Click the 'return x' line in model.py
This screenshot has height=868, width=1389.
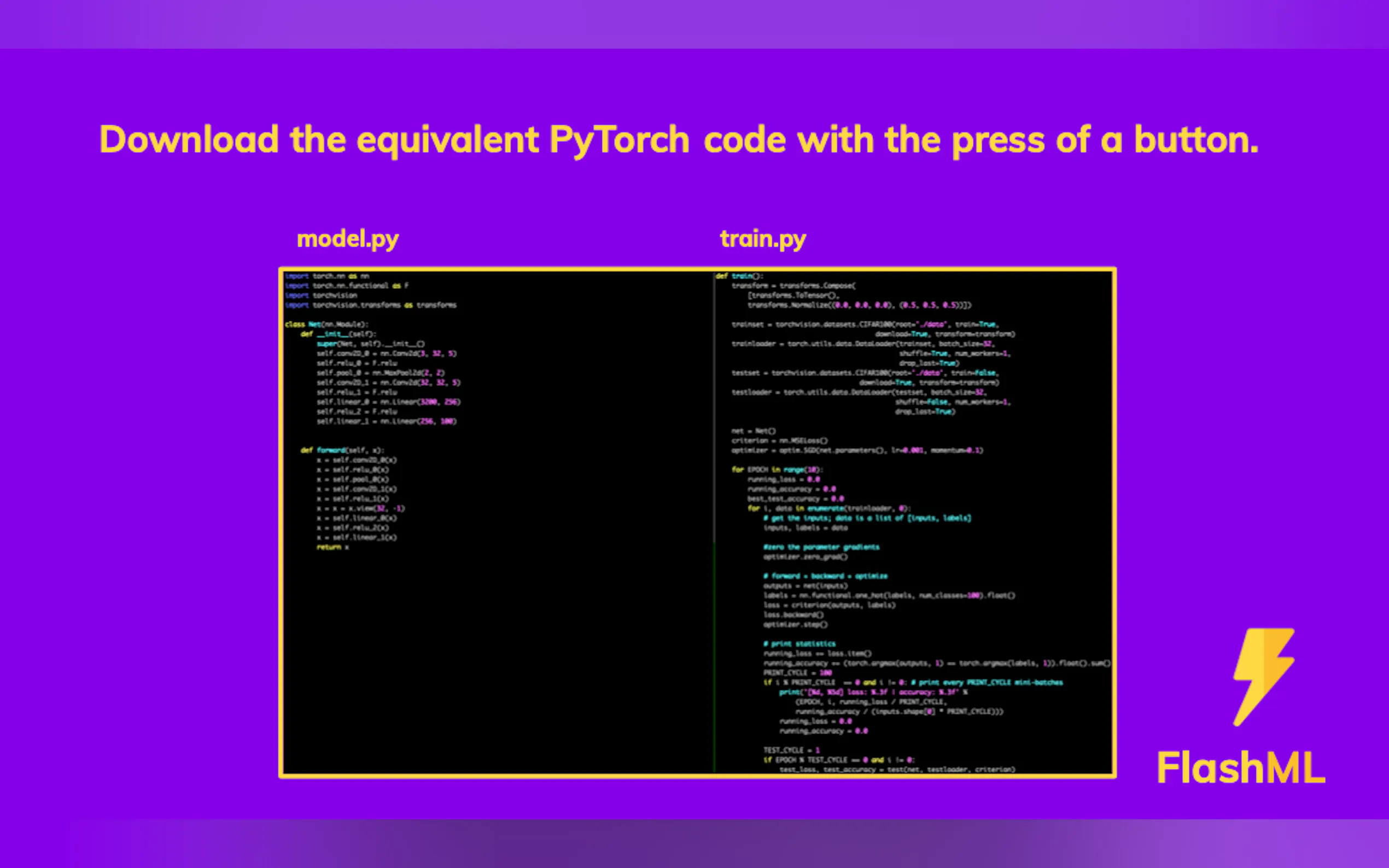tap(332, 547)
